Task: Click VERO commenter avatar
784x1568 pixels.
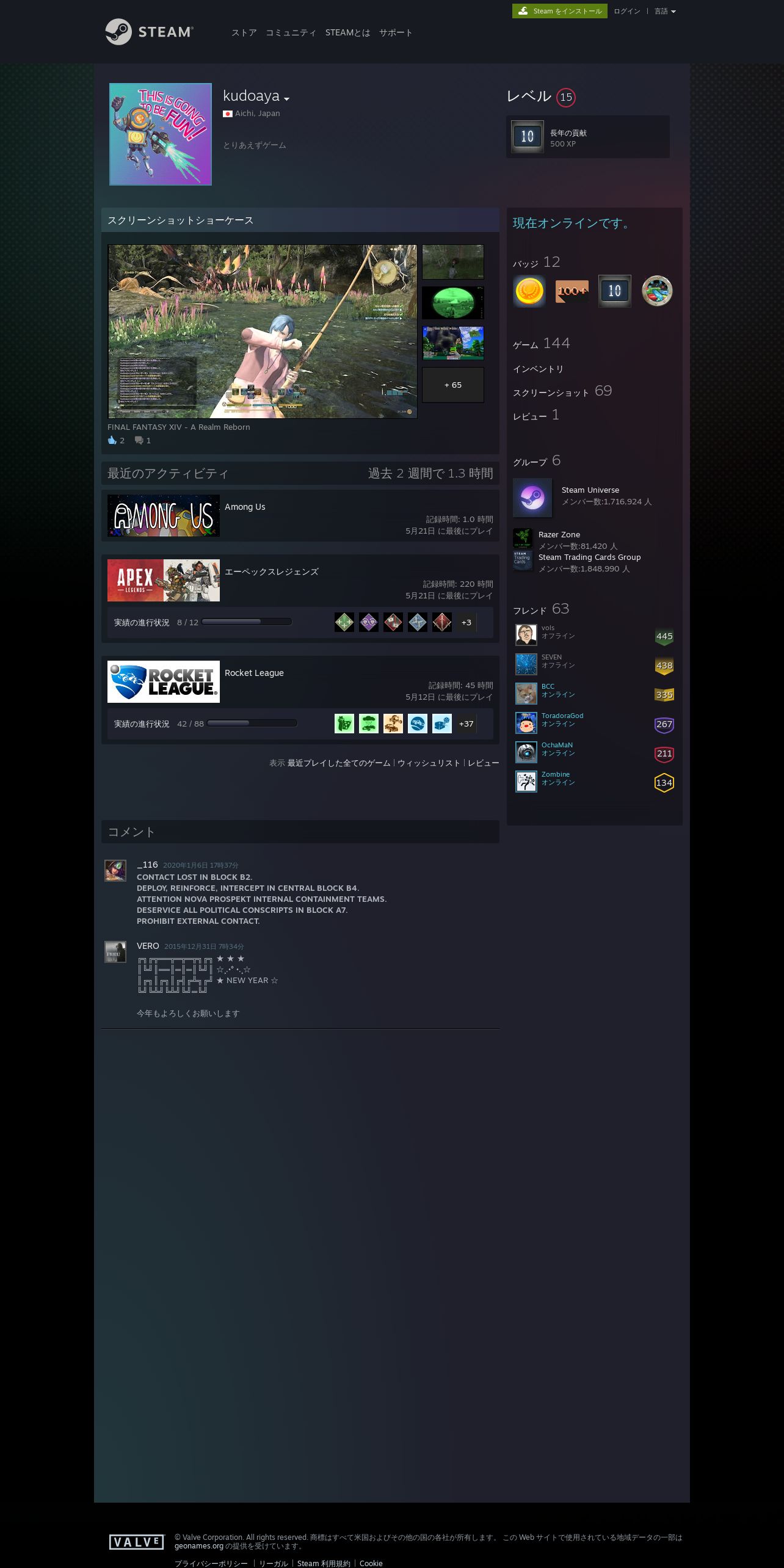Action: 115,952
